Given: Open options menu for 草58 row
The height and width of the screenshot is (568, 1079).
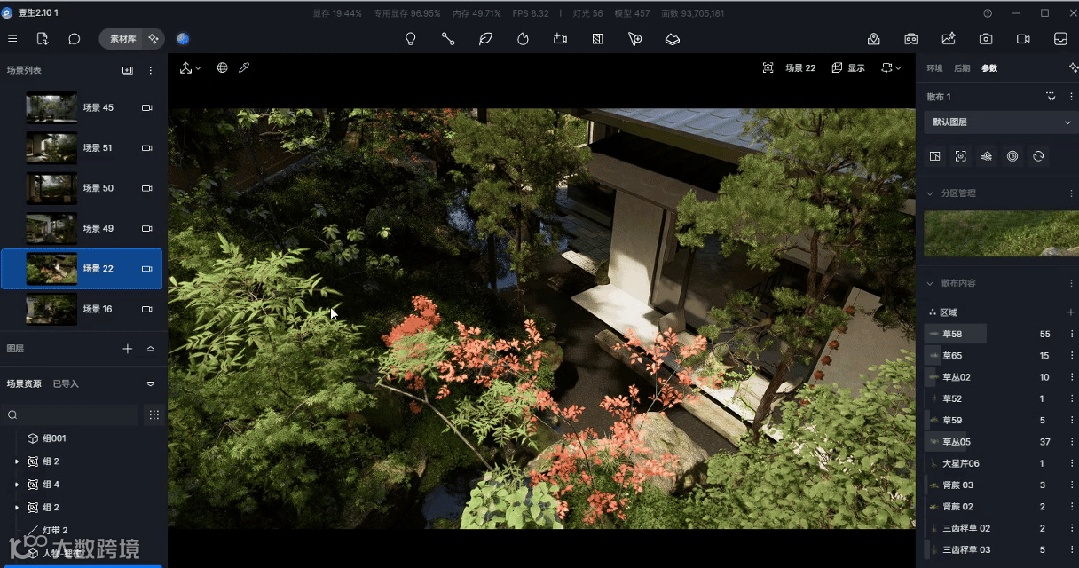Looking at the screenshot, I should point(1071,334).
